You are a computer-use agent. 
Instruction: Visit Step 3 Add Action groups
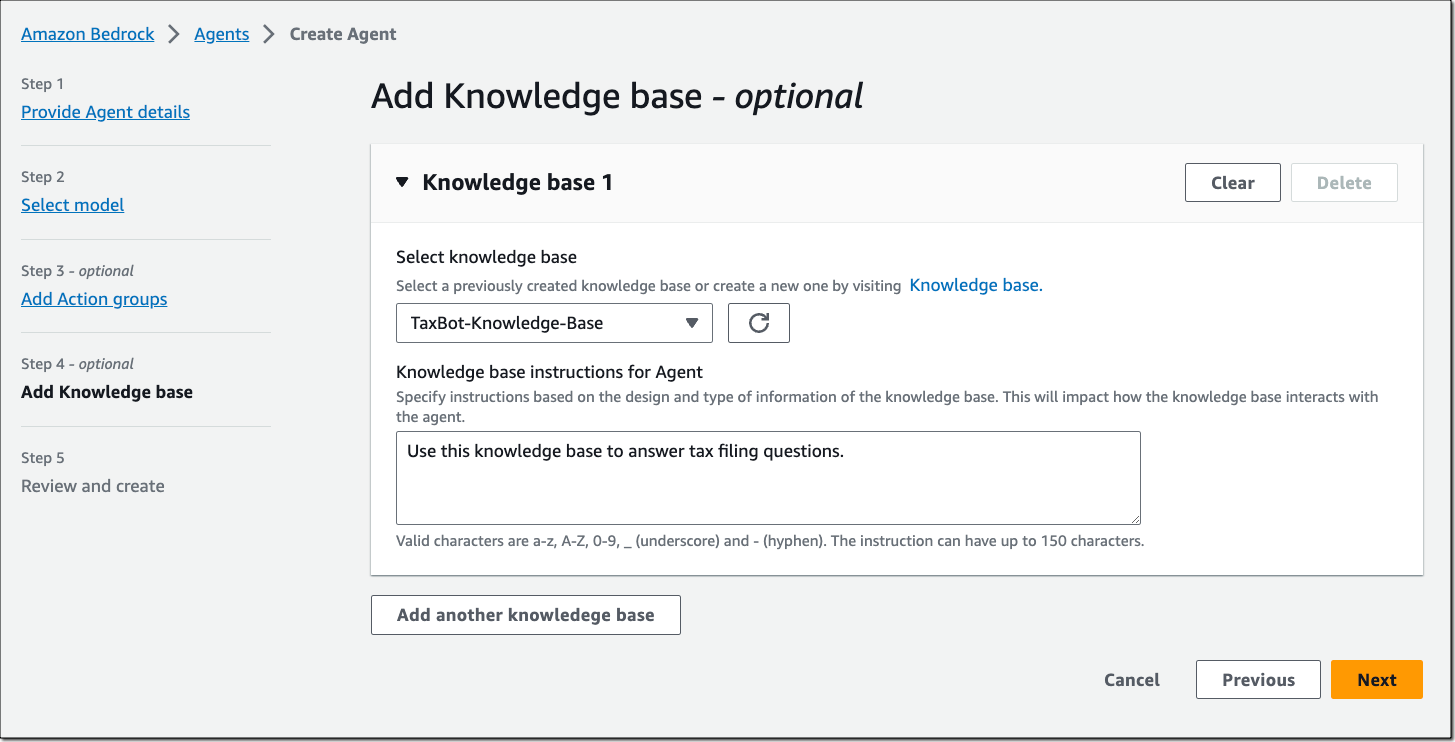(94, 298)
